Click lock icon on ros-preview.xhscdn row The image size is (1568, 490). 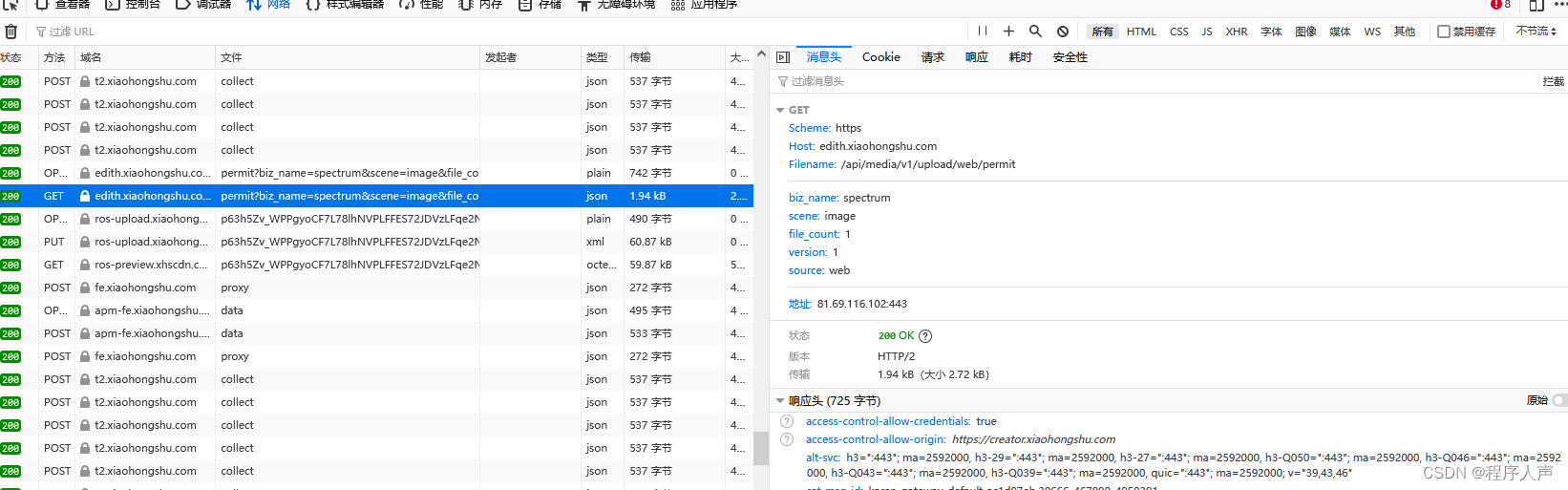point(85,265)
